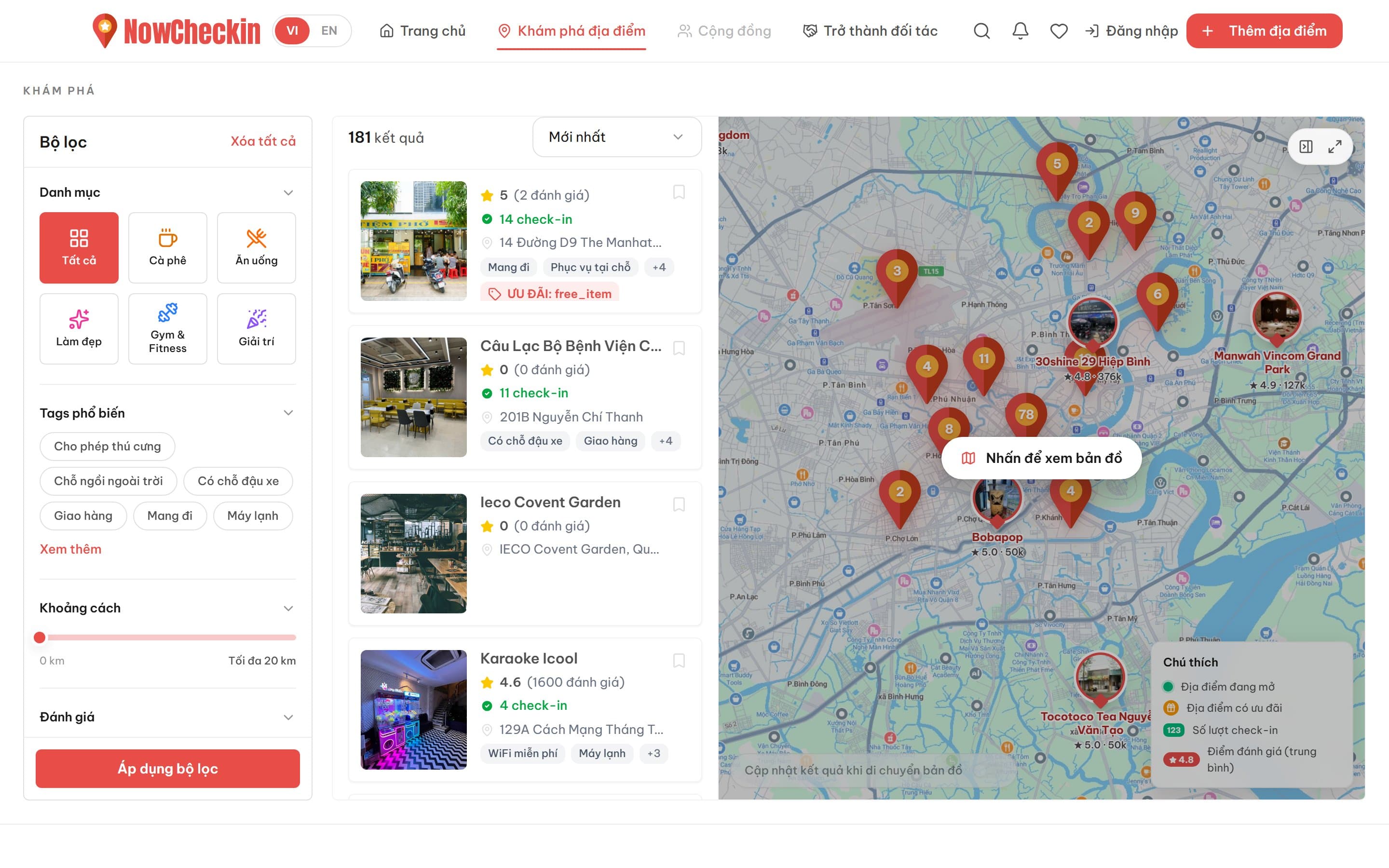
Task: Go to Trang chủ
Action: (x=422, y=31)
